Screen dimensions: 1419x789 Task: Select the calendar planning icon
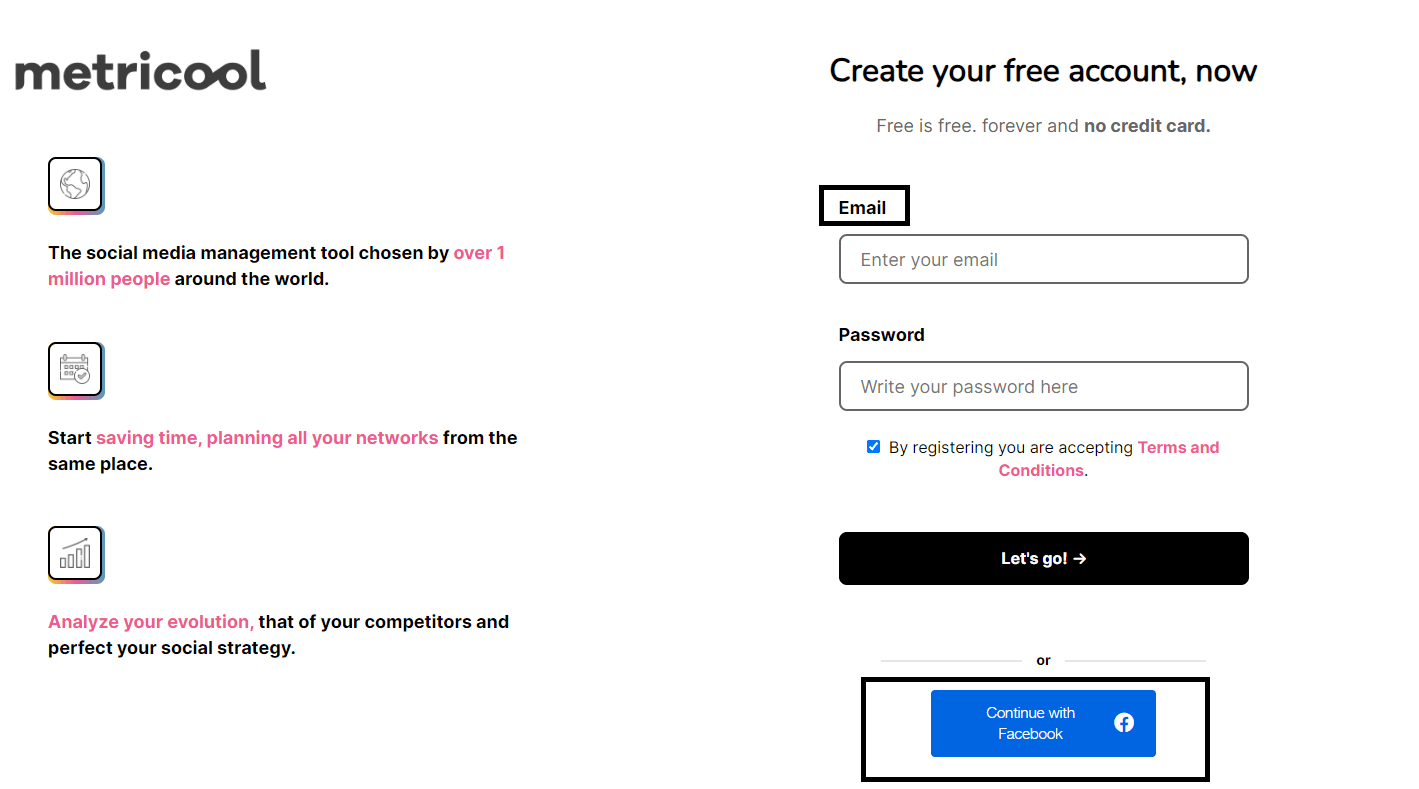point(75,369)
